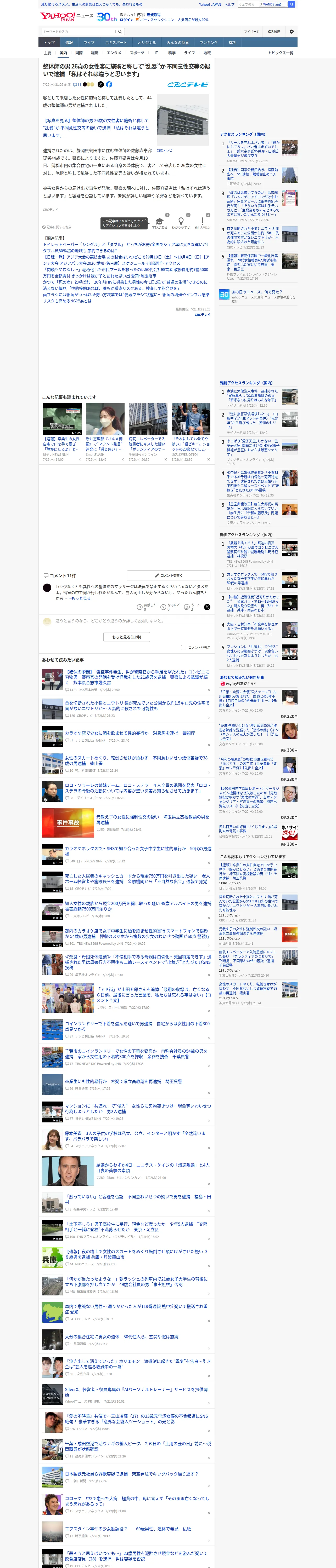The height and width of the screenshot is (1568, 336).
Task: Open the エキスパート navigation tab
Action: tap(116, 43)
